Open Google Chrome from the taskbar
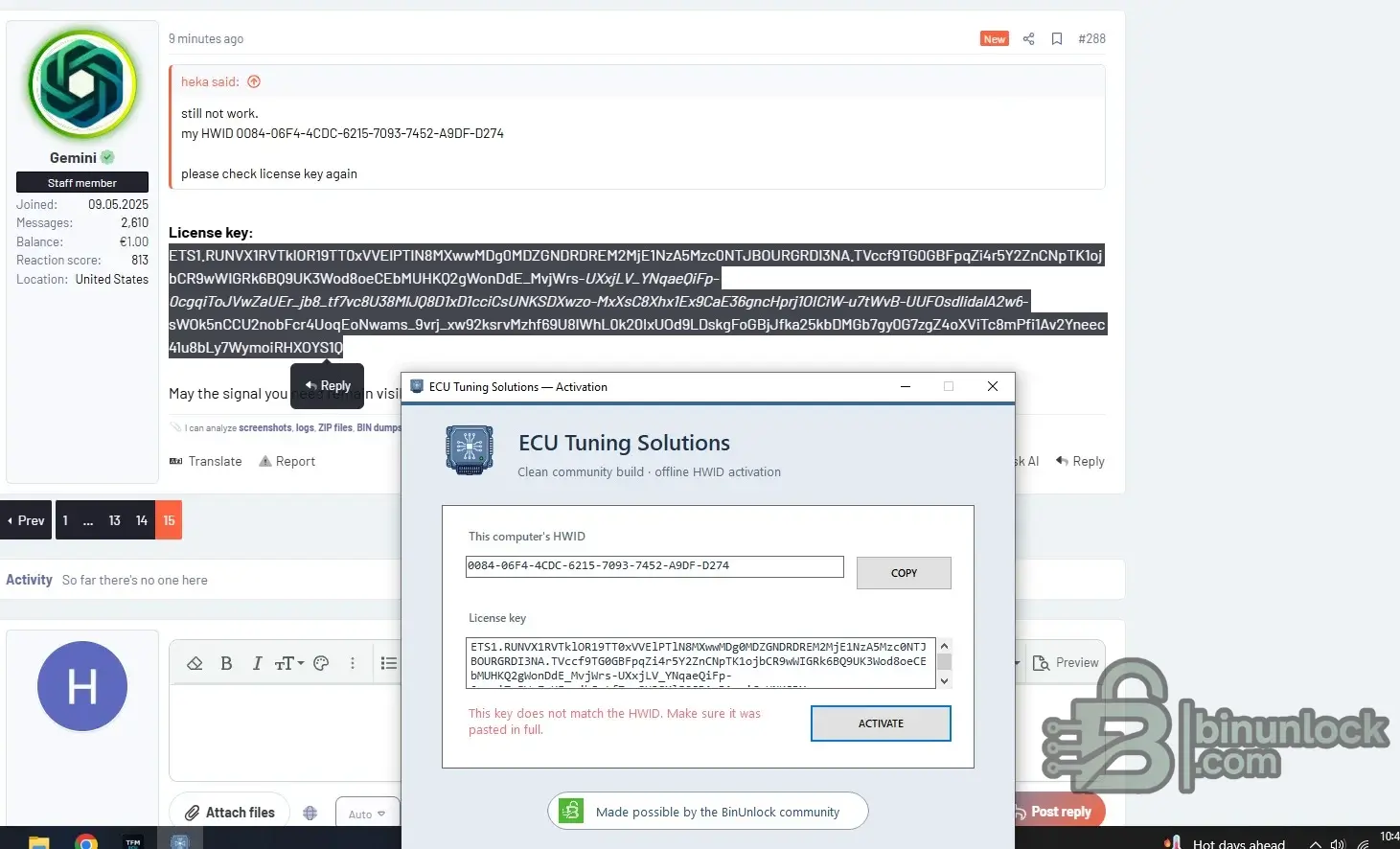This screenshot has width=1400, height=849. pyautogui.click(x=86, y=842)
